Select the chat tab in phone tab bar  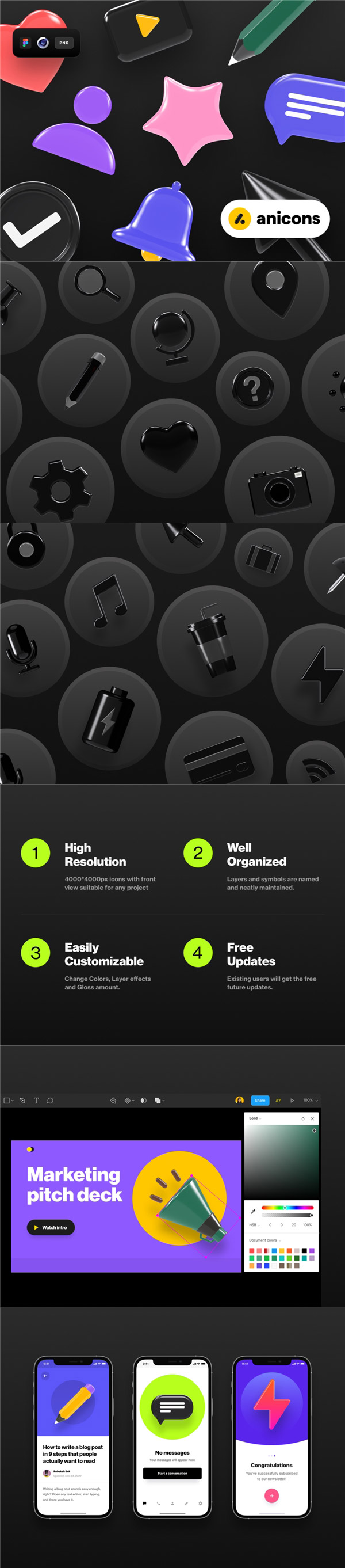pos(144,1503)
